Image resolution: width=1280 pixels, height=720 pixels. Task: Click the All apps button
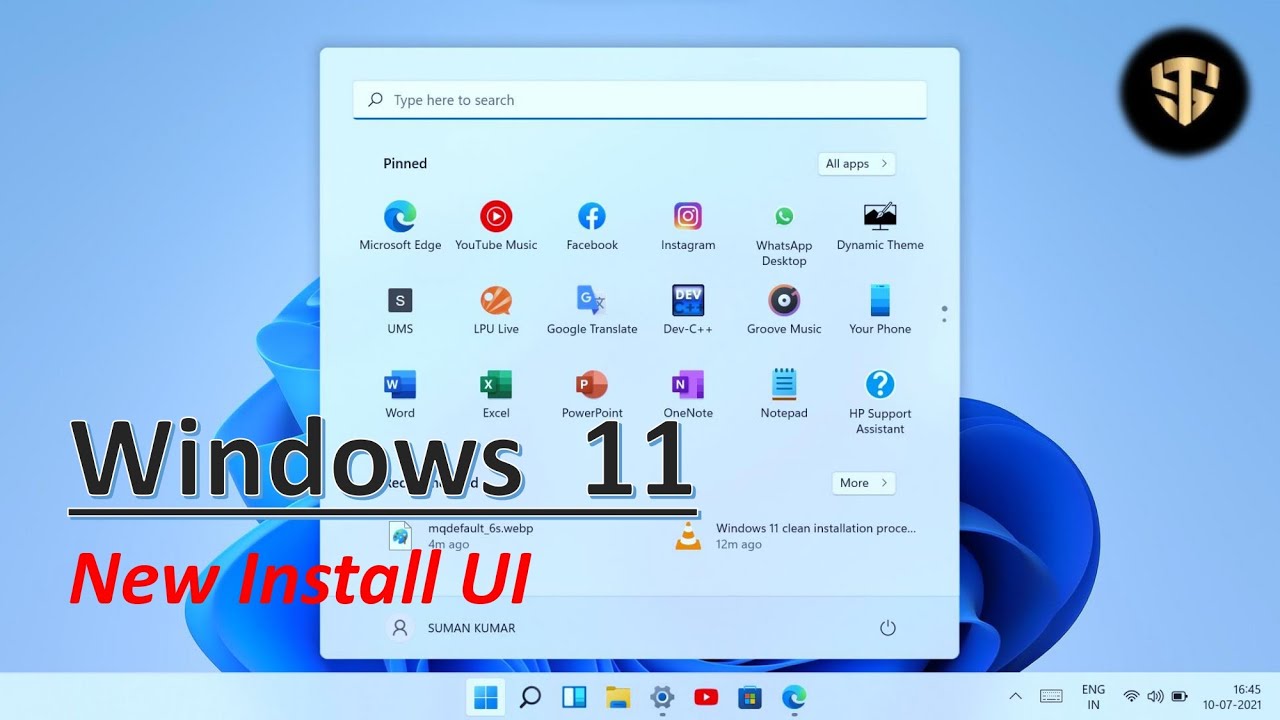[x=857, y=164]
